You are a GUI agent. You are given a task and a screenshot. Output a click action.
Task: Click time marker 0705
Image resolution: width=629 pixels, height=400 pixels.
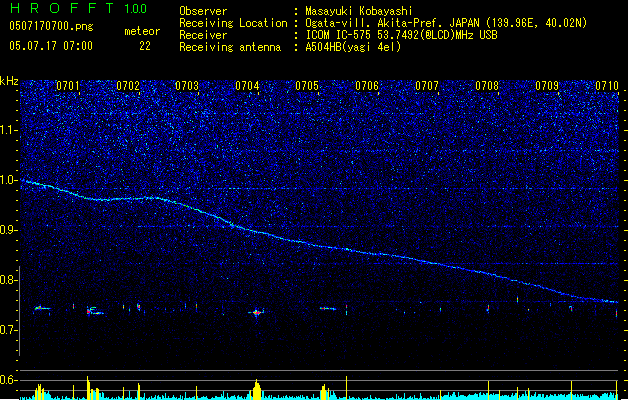tap(307, 86)
